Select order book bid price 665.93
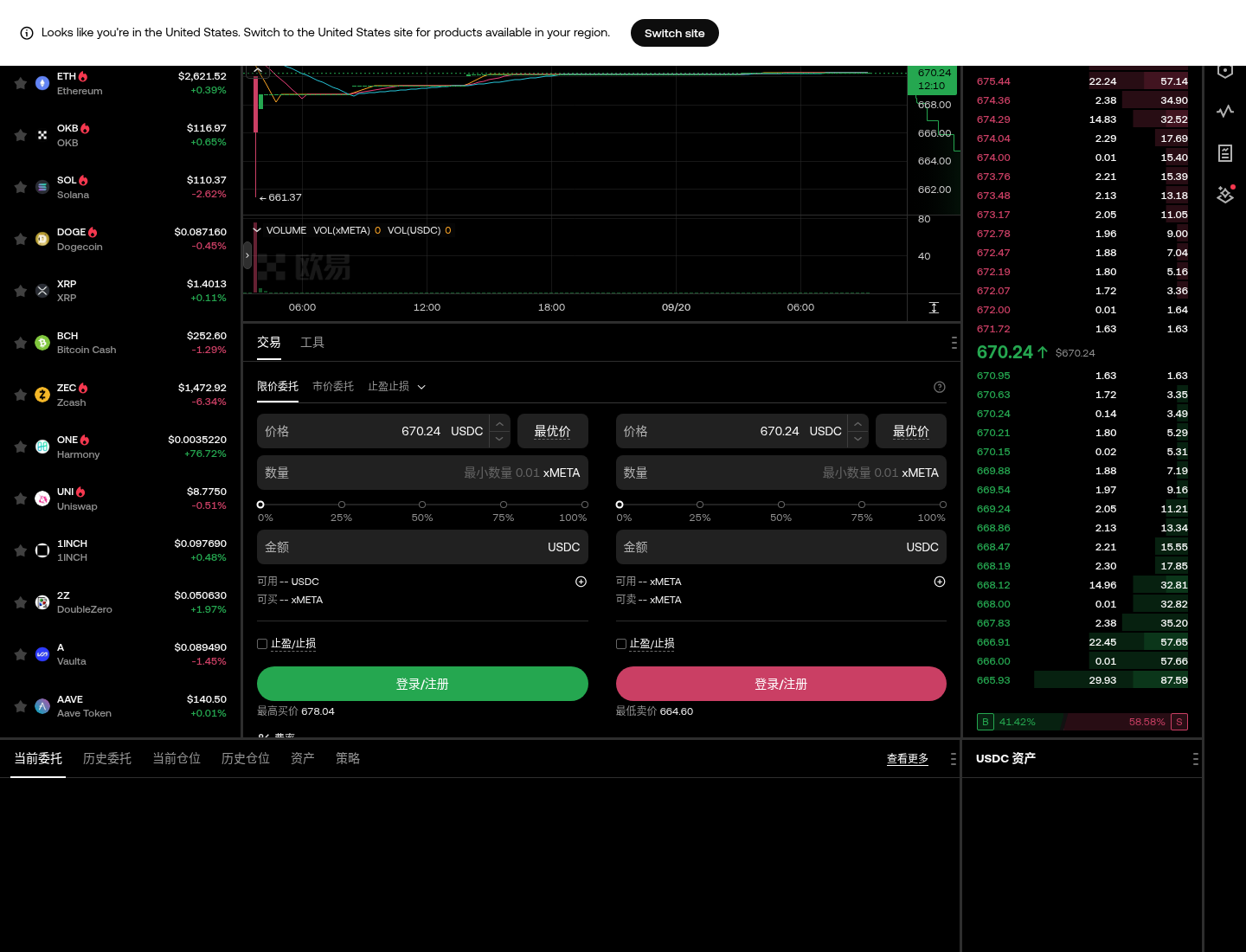 coord(993,680)
